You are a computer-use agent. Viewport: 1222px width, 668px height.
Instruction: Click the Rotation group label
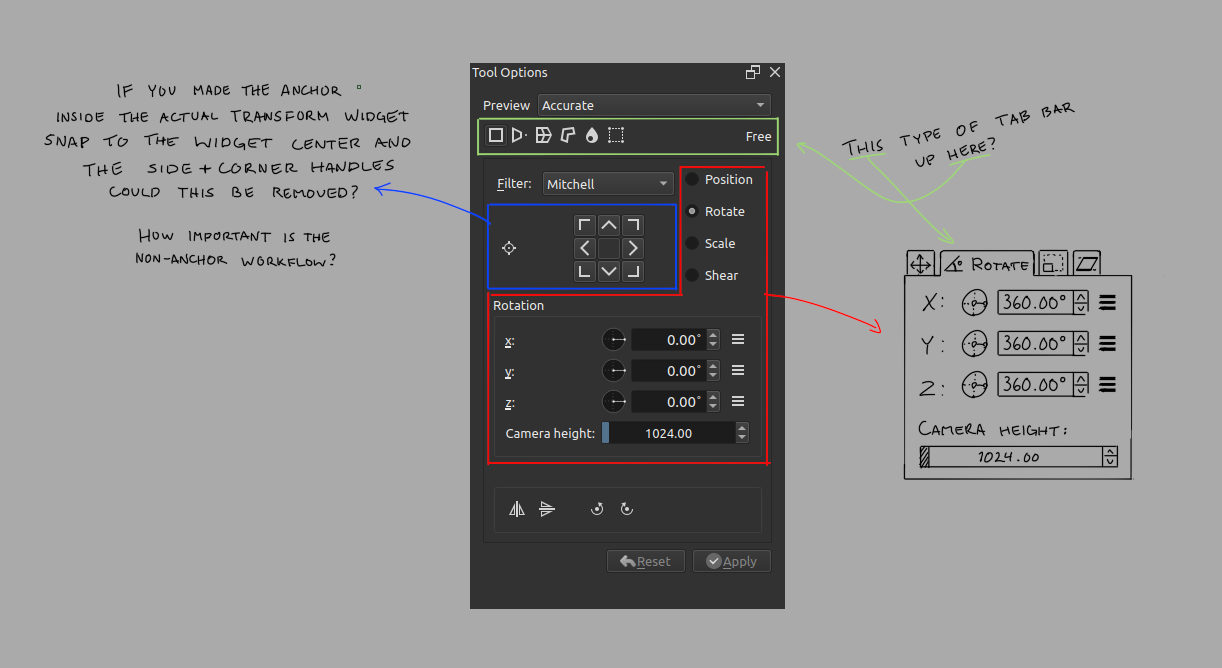pyautogui.click(x=518, y=305)
